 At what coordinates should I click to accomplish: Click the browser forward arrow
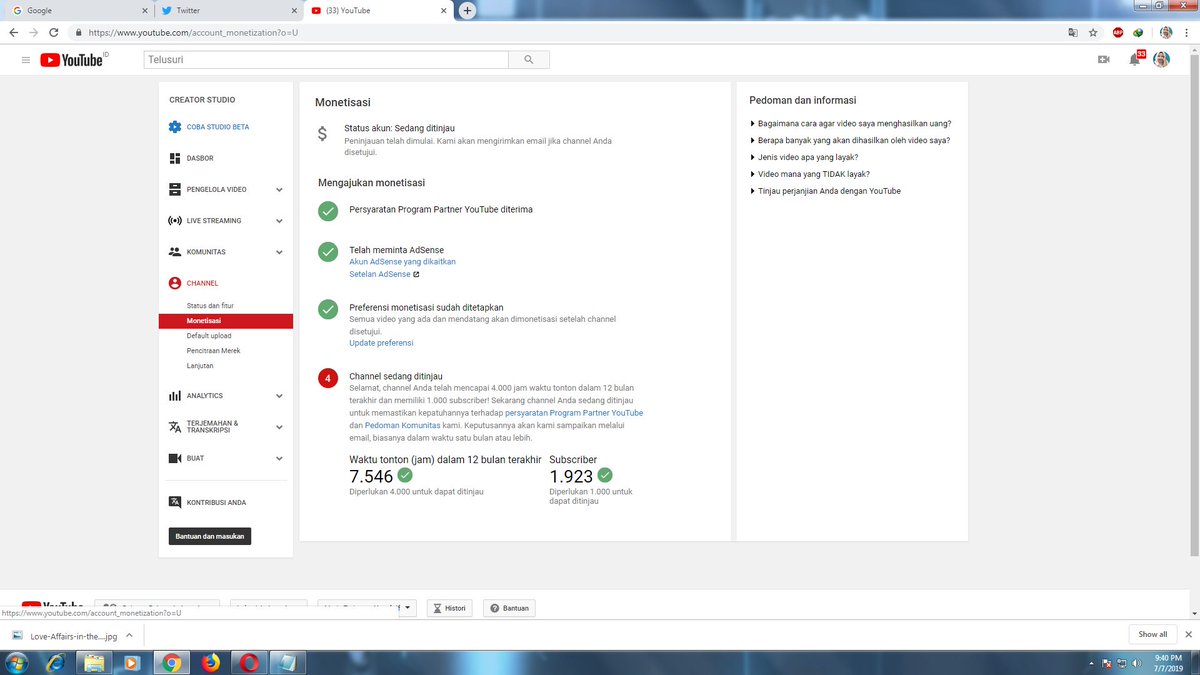click(35, 32)
